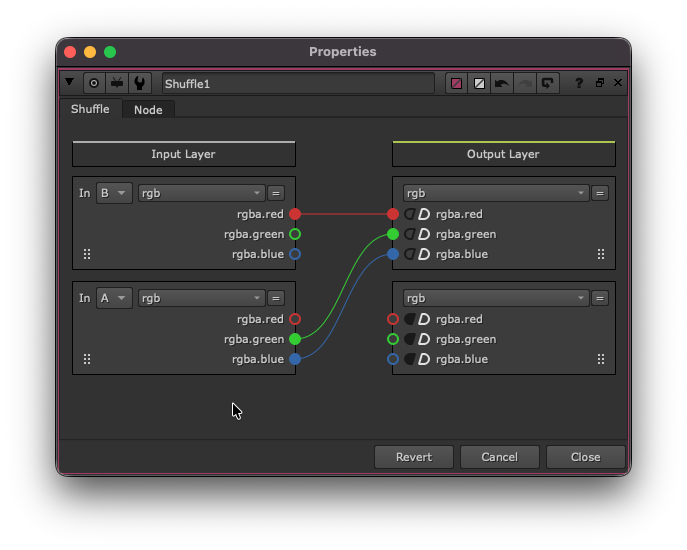This screenshot has height=550, width=687.
Task: Set first output rgba.red to black icon
Action: [x=409, y=214]
